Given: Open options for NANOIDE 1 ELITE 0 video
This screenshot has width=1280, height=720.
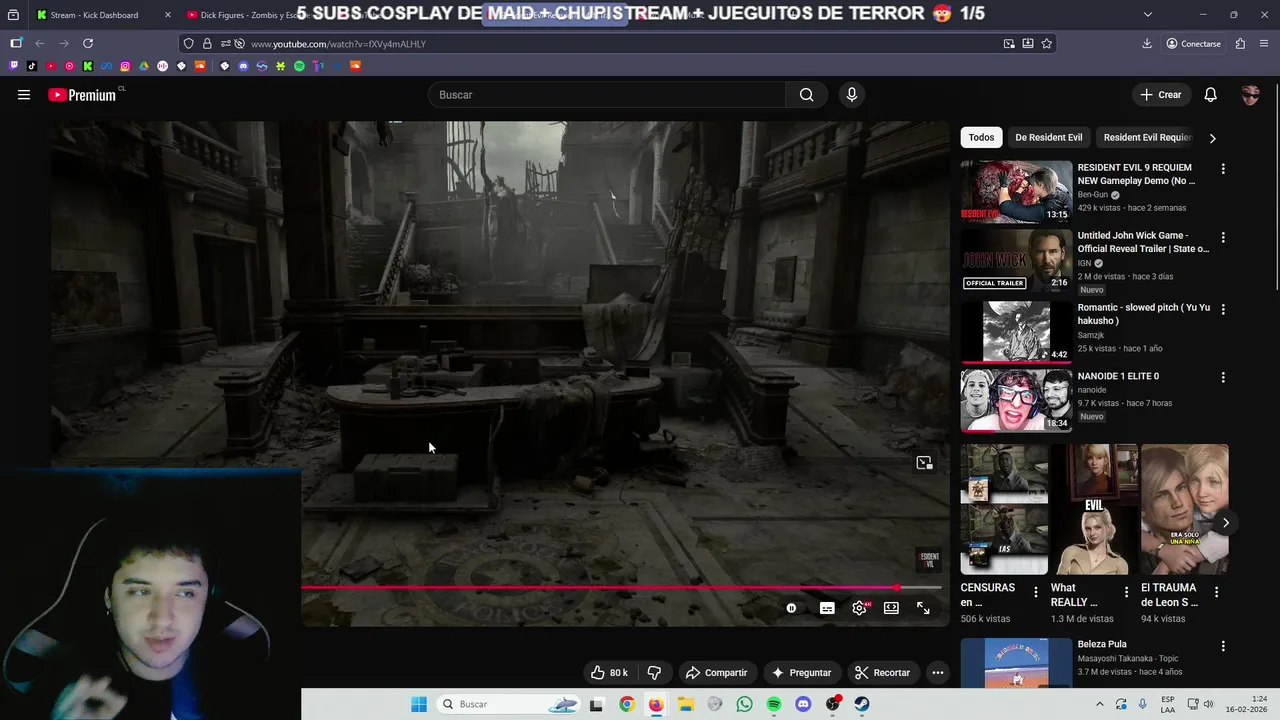Looking at the screenshot, I should coord(1222,378).
